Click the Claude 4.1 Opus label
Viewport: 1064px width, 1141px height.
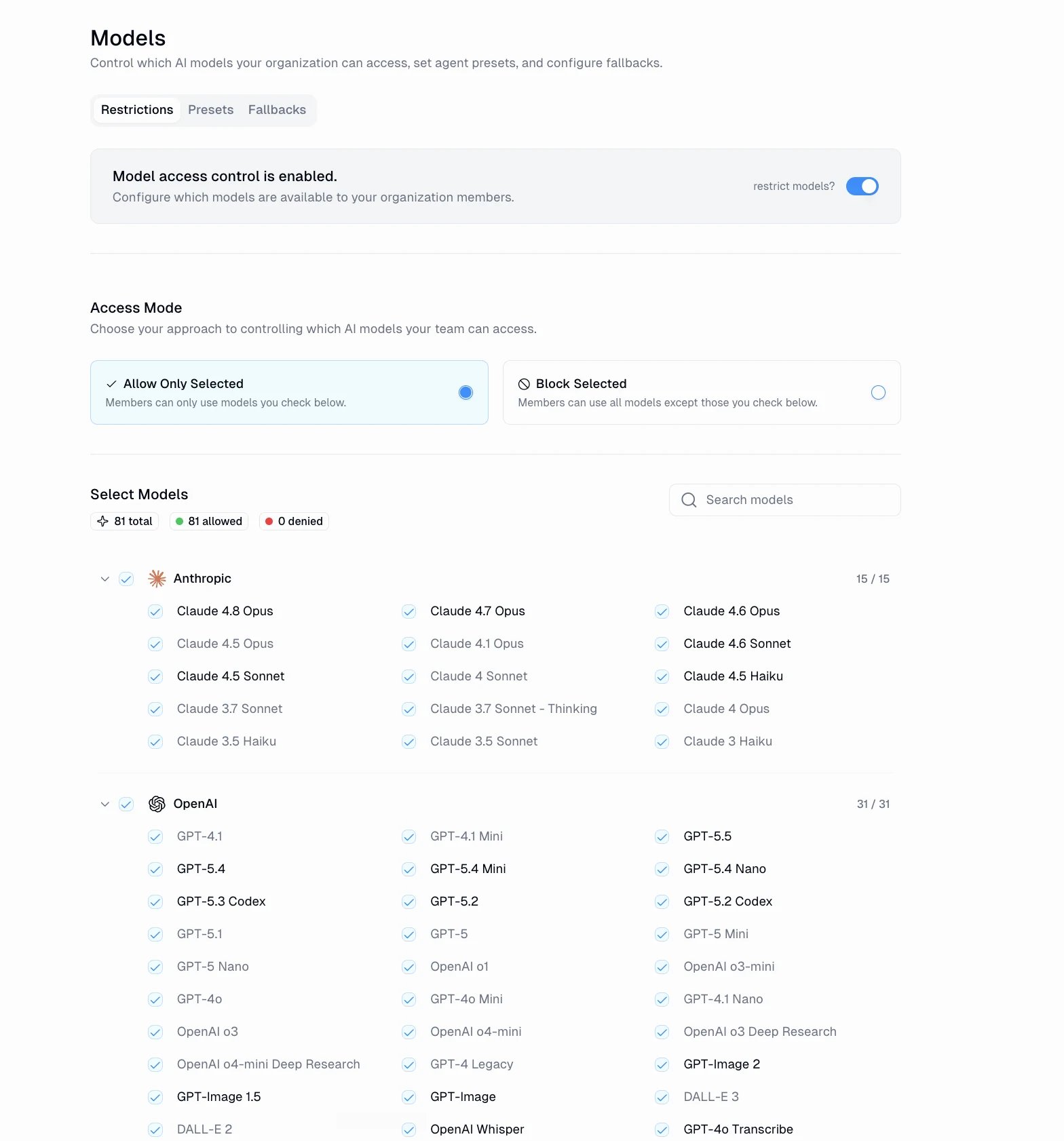(477, 644)
